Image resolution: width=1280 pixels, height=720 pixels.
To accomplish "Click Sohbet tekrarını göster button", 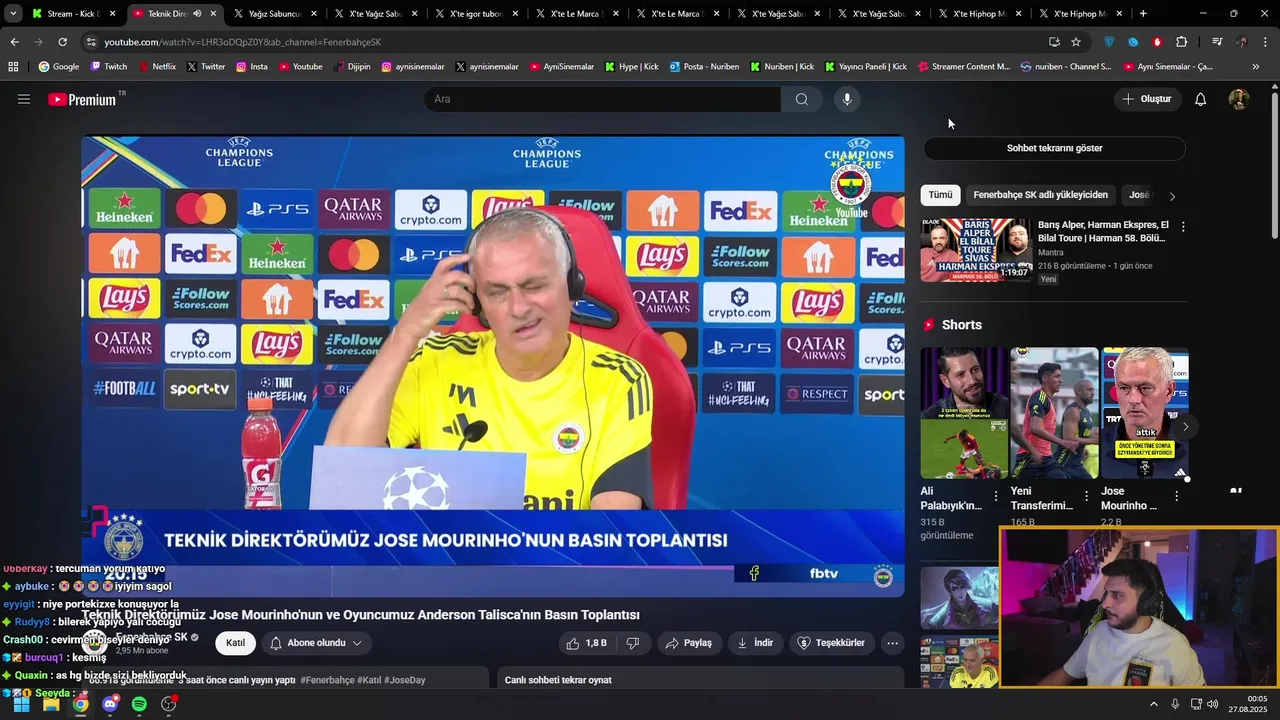I will coord(1054,148).
